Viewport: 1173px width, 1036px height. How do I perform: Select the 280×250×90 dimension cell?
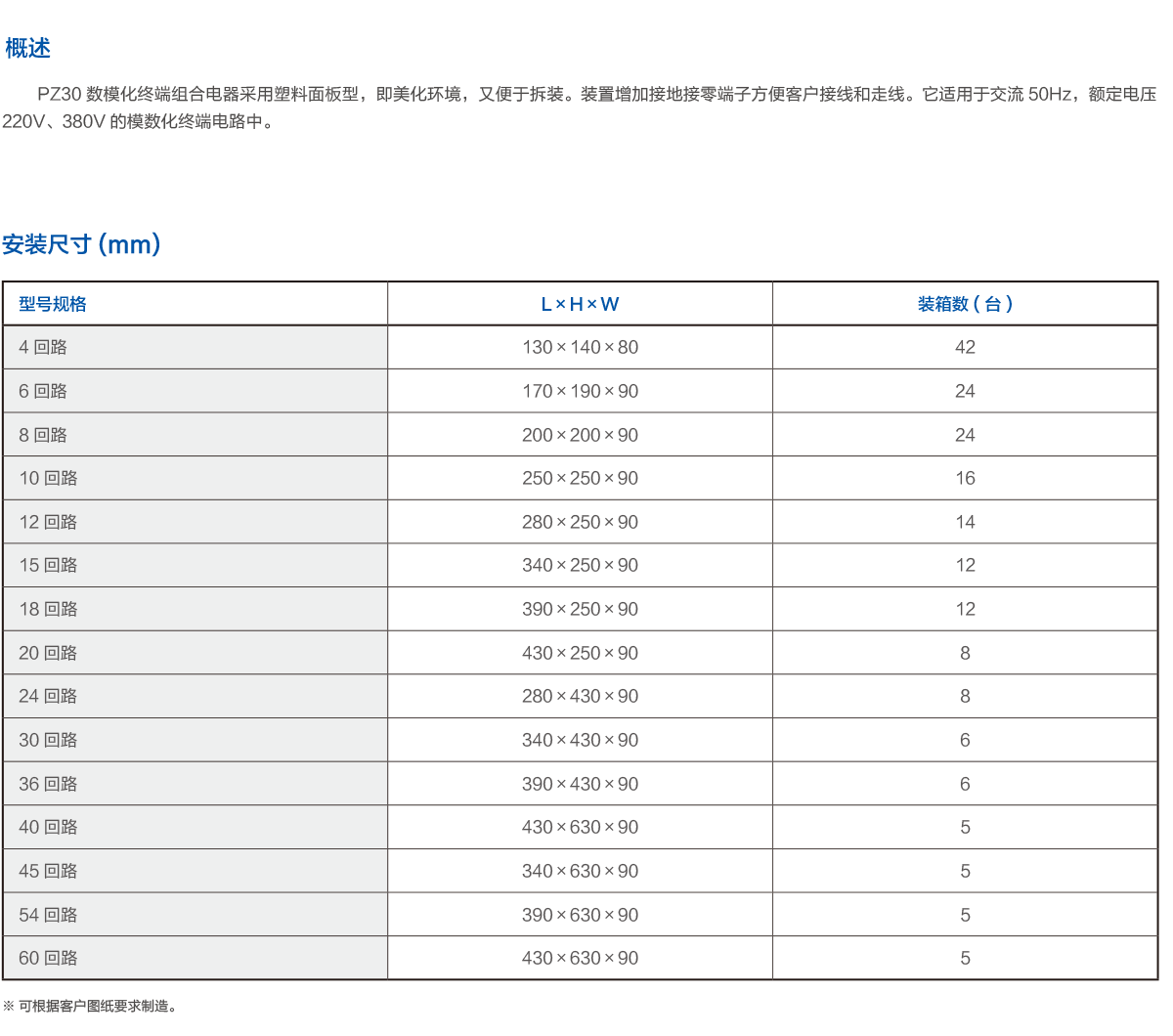point(580,522)
